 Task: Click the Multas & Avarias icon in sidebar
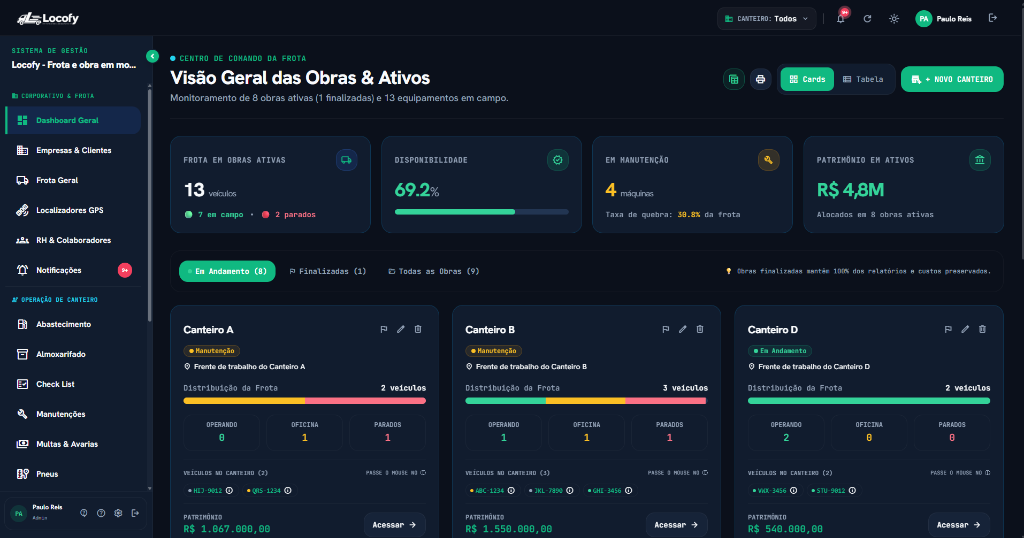tap(22, 444)
